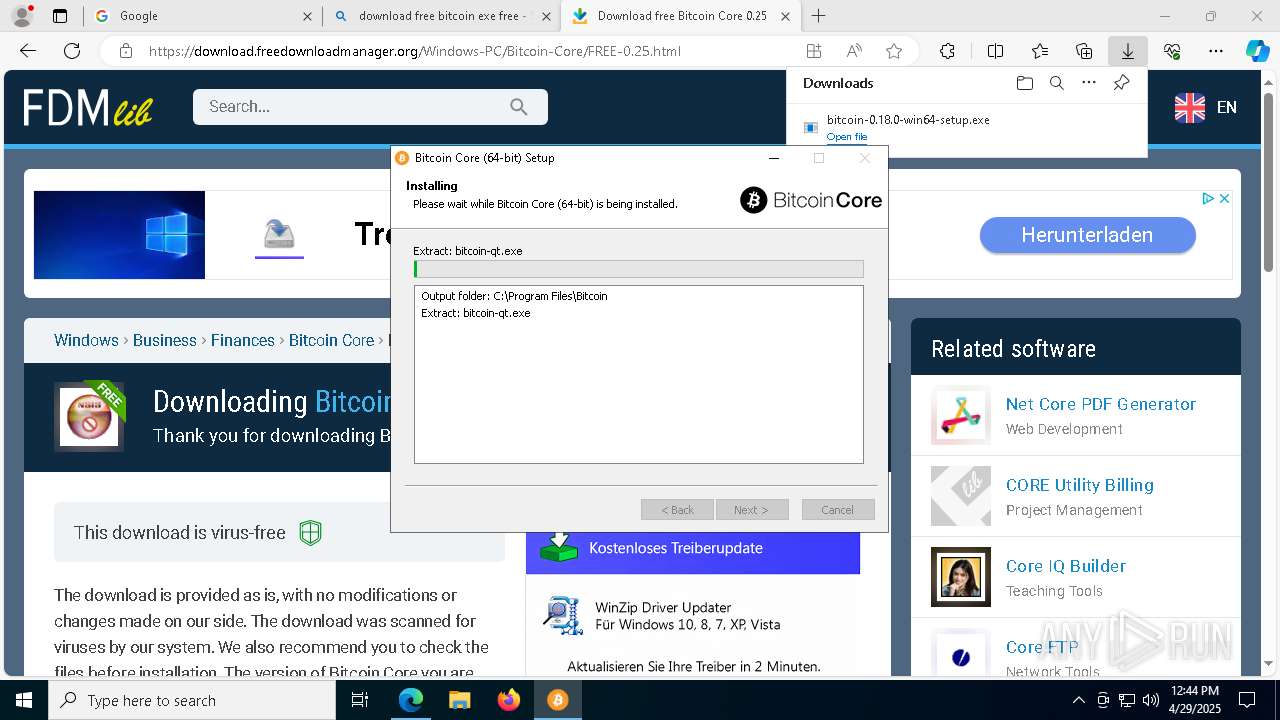The height and width of the screenshot is (720, 1280).
Task: Open the Windows Start menu
Action: pyautogui.click(x=24, y=700)
